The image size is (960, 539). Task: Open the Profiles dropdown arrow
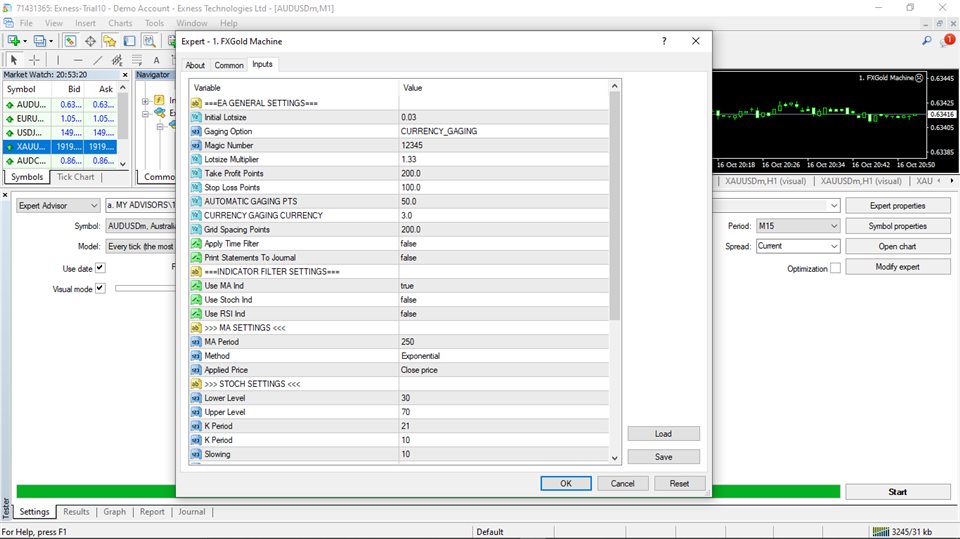(x=51, y=41)
